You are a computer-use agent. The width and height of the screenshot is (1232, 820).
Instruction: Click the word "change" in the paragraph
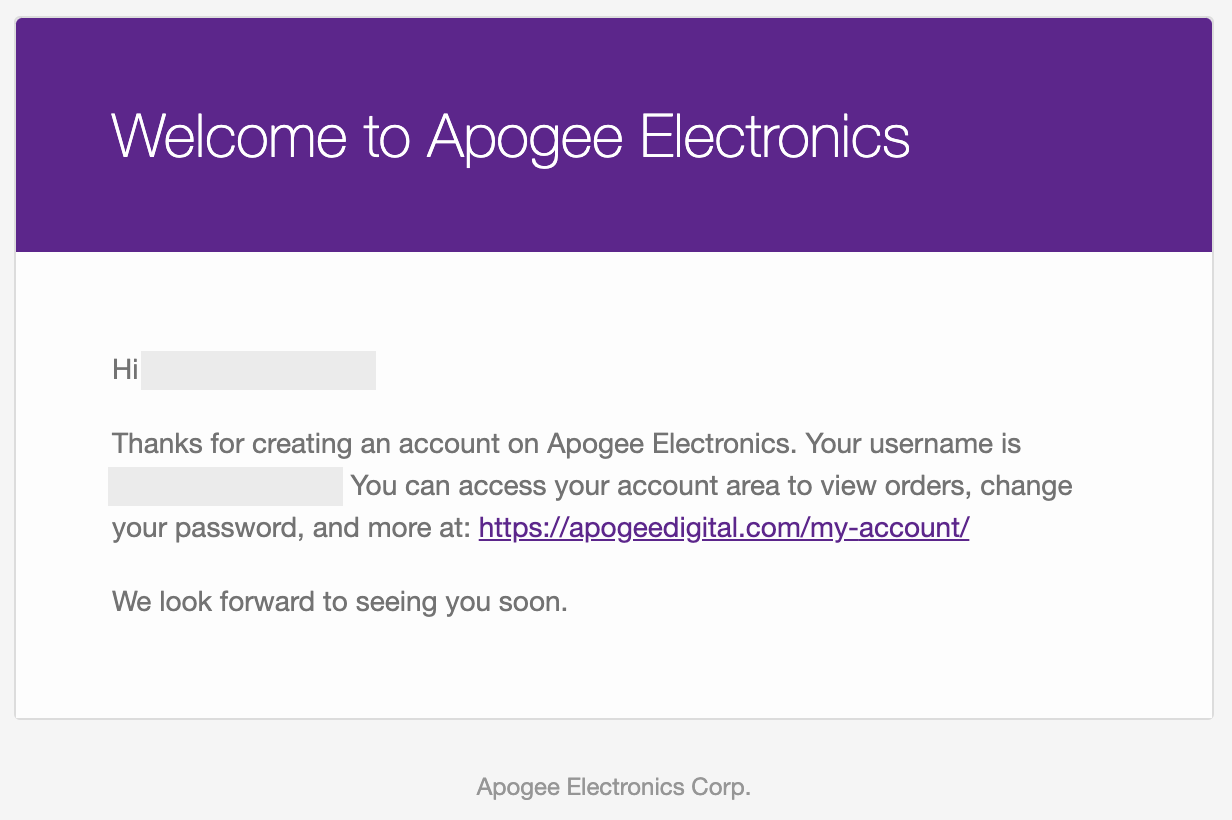coord(1026,486)
